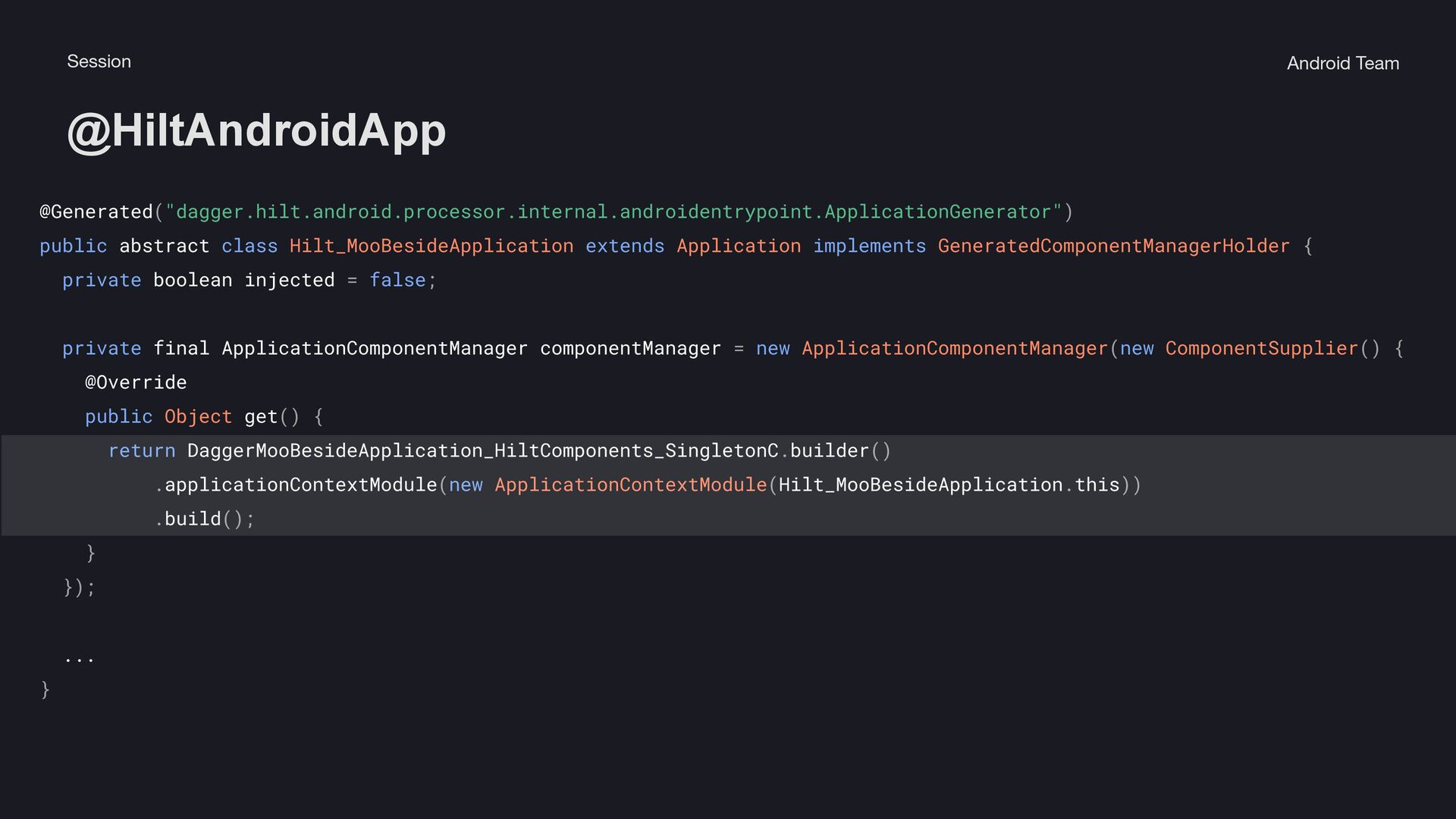Click the '@Generated' annotation text

tap(96, 212)
